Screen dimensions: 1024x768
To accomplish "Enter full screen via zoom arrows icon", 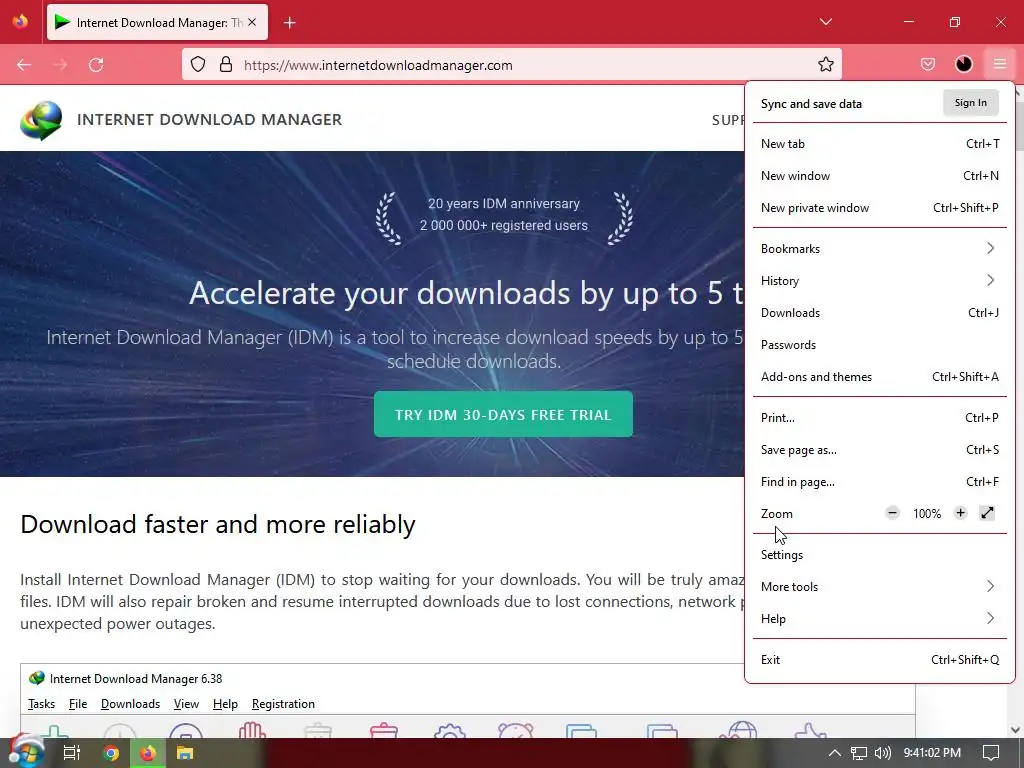I will (x=987, y=513).
